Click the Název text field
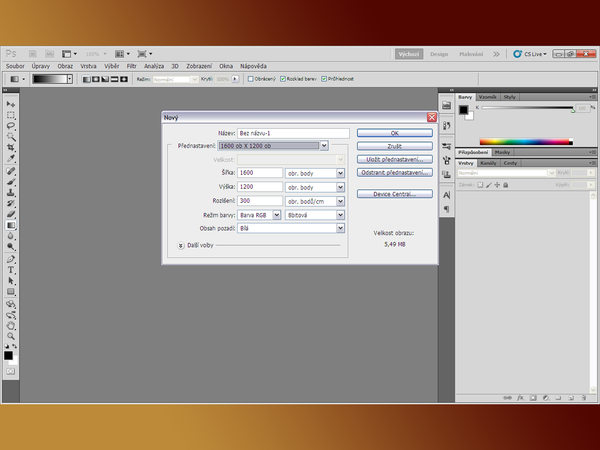 click(292, 132)
